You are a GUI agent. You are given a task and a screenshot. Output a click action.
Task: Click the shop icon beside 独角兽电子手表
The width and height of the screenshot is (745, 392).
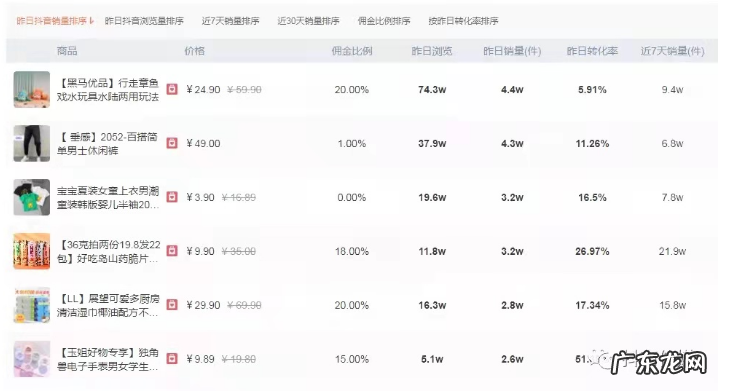[x=172, y=359]
